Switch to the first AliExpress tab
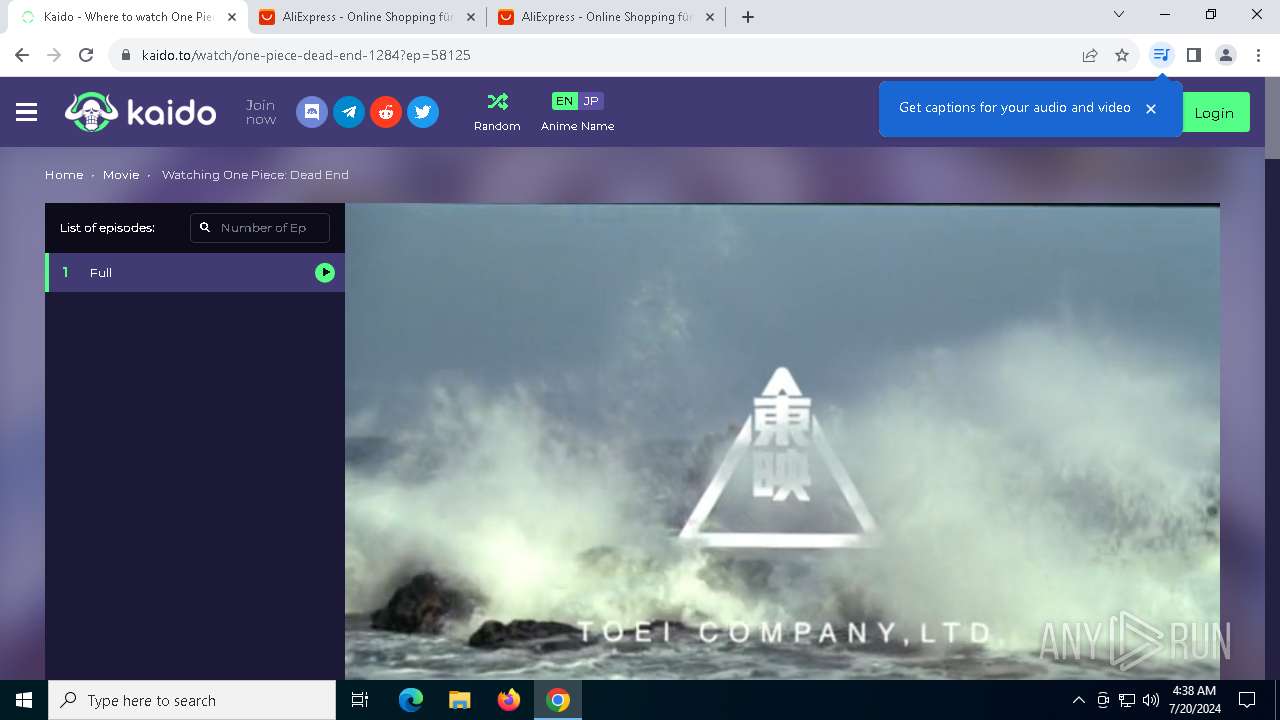The width and height of the screenshot is (1280, 720). (x=366, y=17)
